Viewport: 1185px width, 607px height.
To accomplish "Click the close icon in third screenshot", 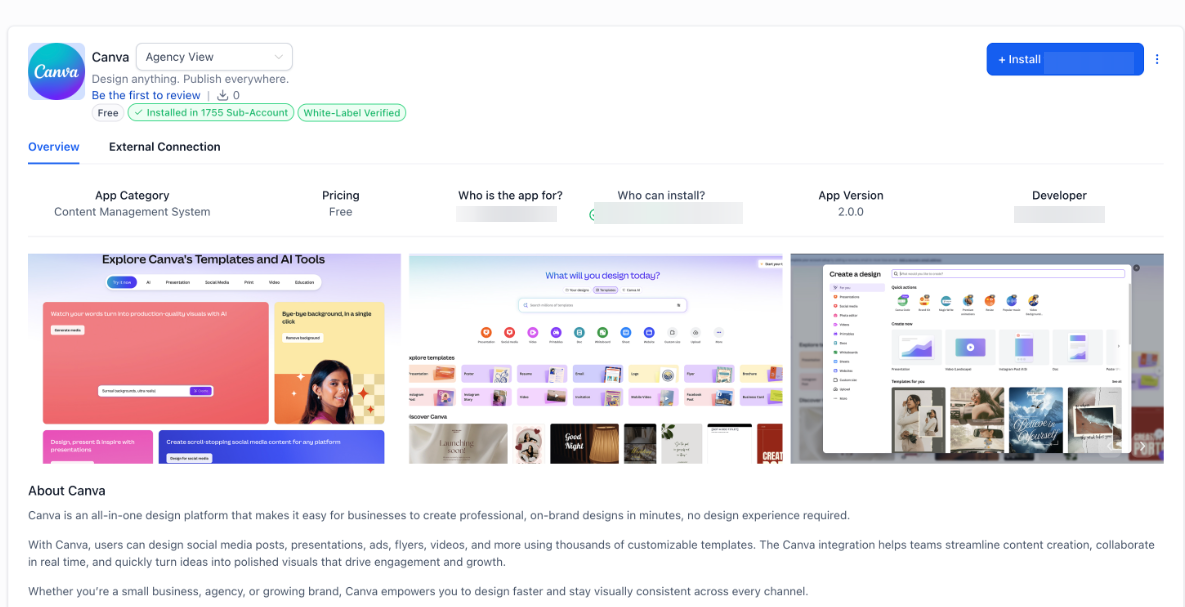I will tap(1137, 268).
